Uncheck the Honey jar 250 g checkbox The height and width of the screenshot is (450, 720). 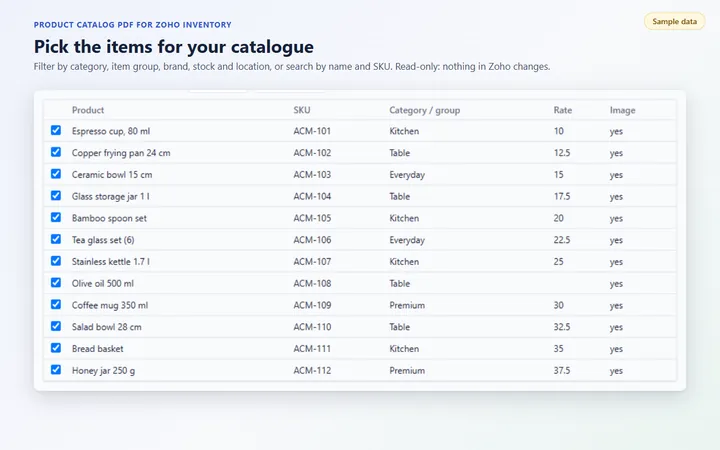click(x=56, y=370)
